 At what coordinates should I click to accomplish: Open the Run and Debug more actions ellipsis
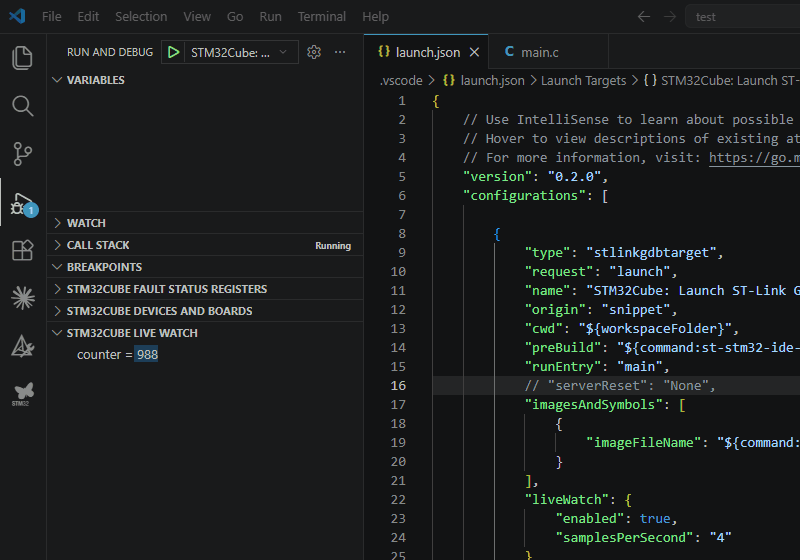(x=340, y=52)
